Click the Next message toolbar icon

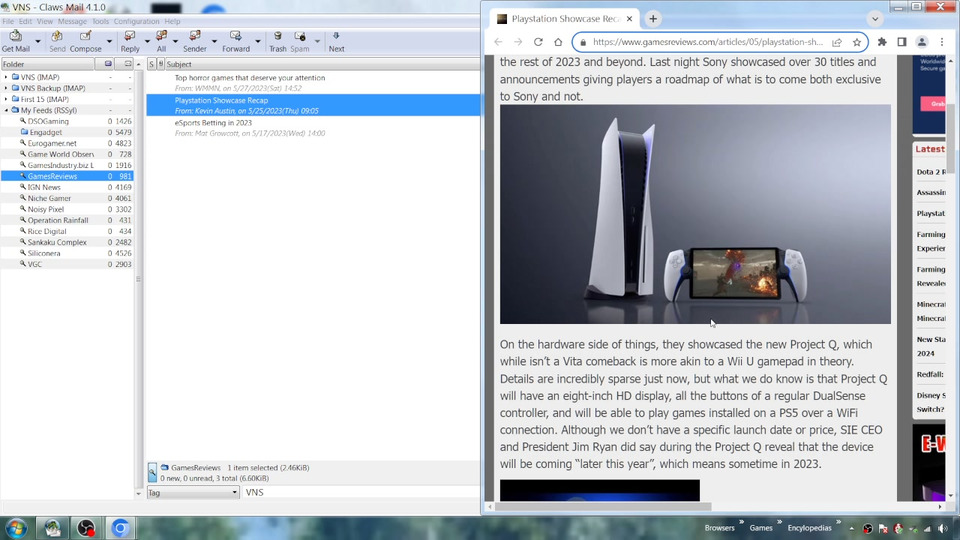point(336,41)
